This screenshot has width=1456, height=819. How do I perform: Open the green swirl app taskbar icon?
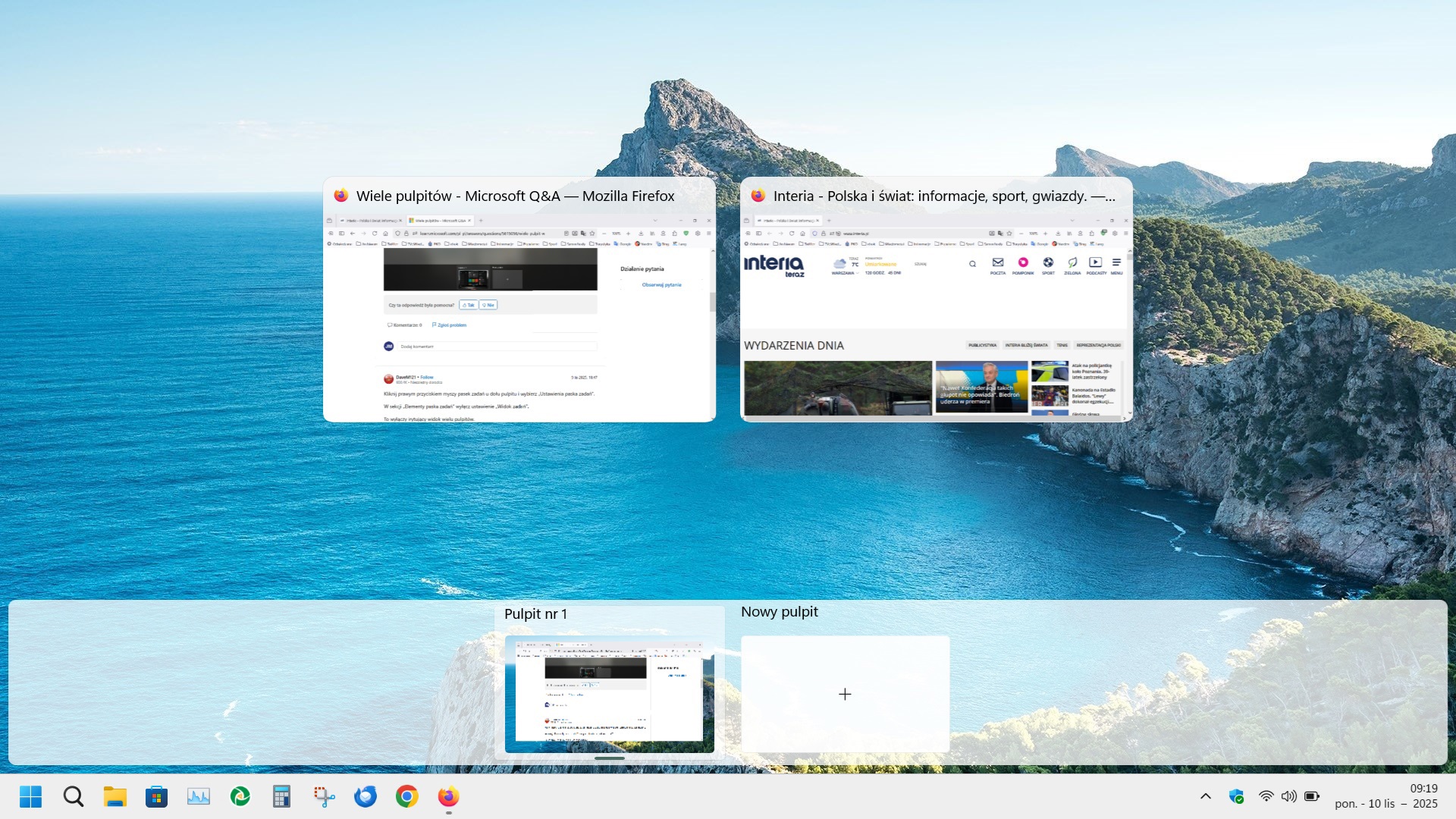pyautogui.click(x=240, y=796)
